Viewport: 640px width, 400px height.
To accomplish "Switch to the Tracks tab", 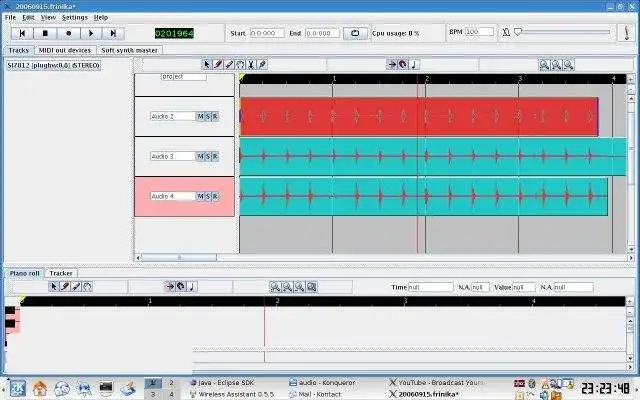I will 19,50.
